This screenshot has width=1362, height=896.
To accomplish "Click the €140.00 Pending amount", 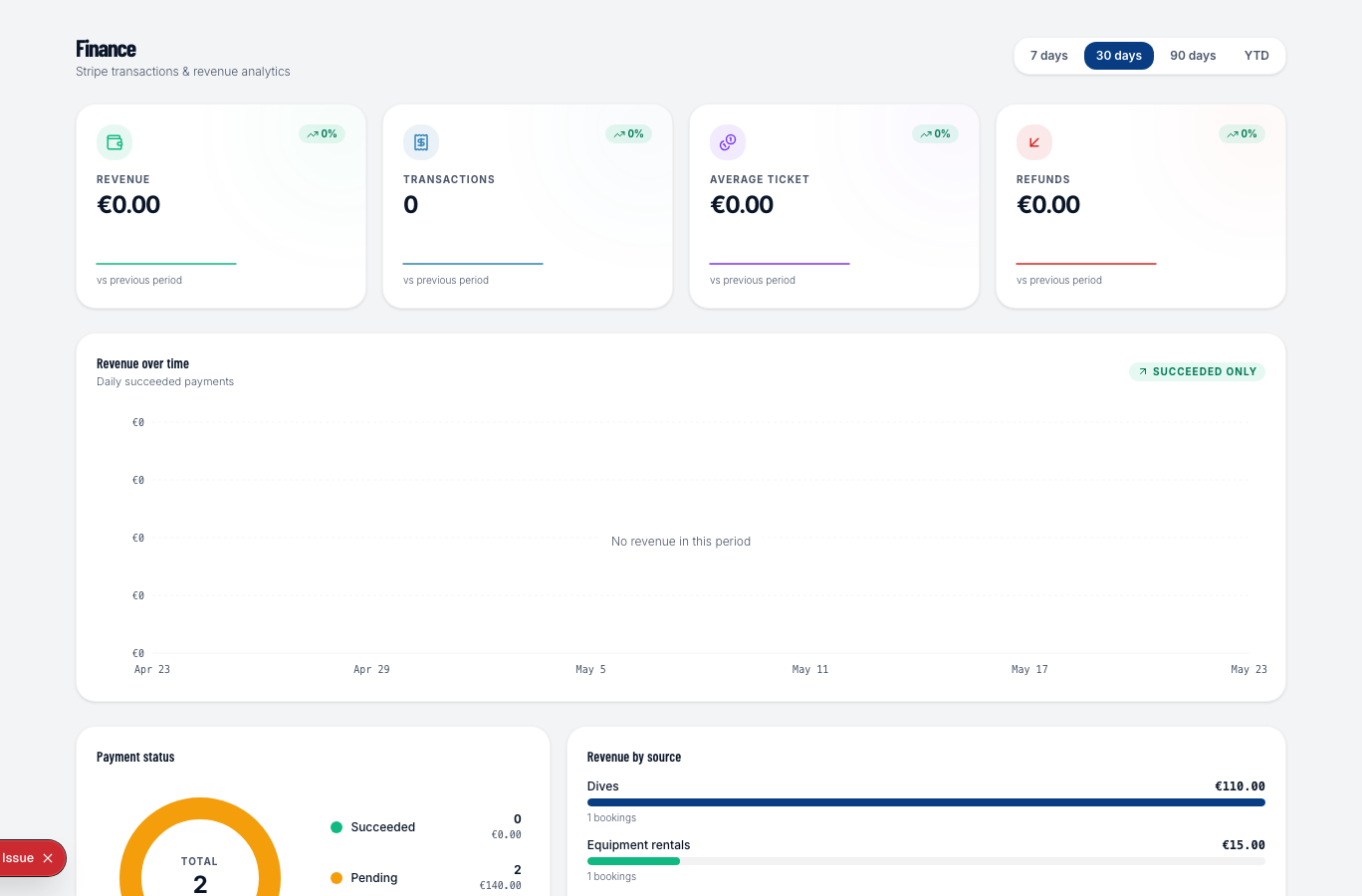I will (500, 885).
